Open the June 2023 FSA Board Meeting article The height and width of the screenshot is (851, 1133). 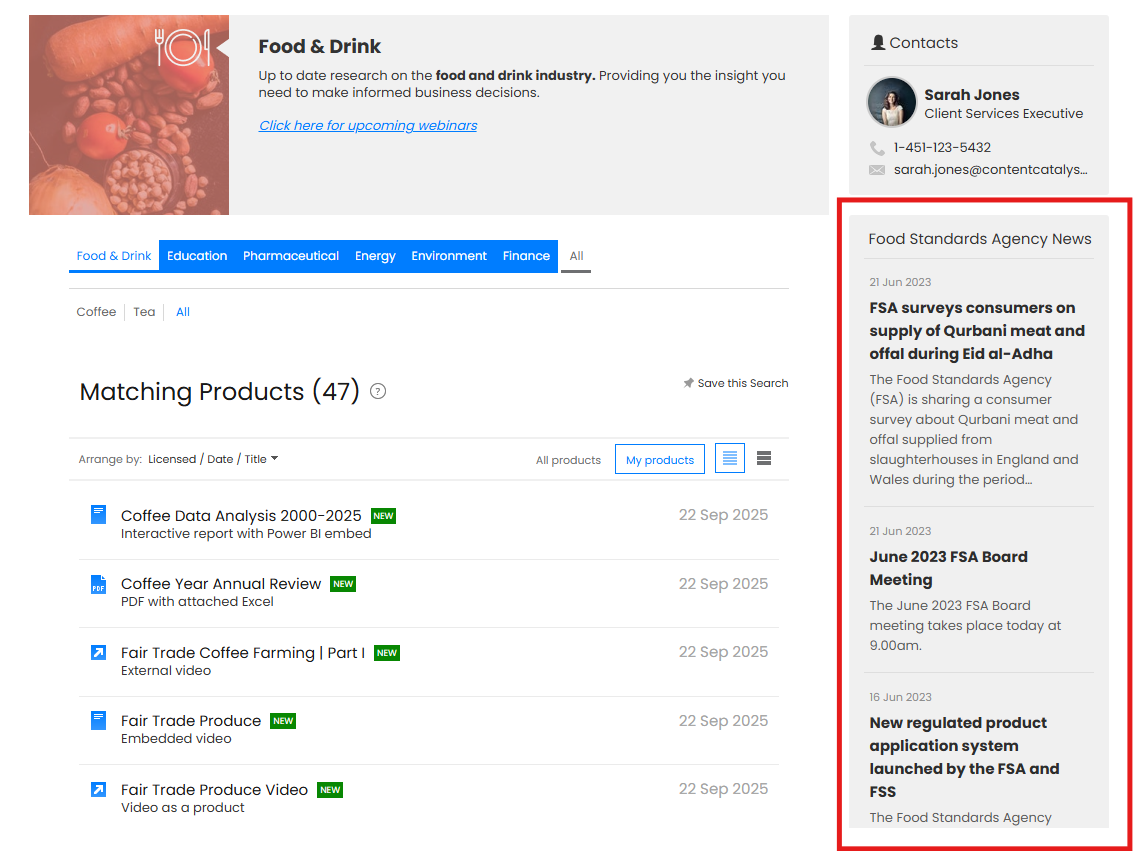click(x=948, y=568)
